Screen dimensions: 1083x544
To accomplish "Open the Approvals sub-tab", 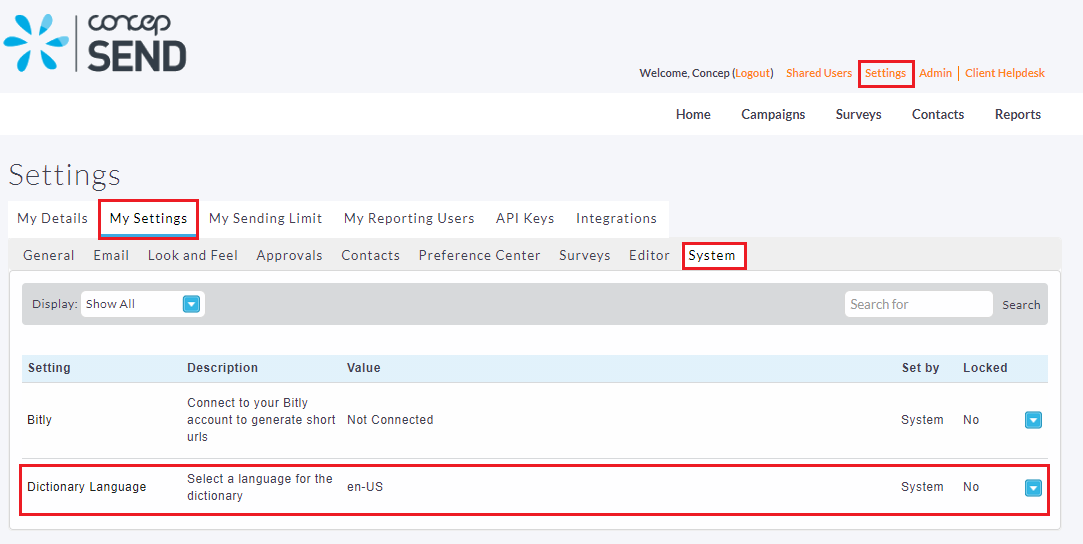I will pyautogui.click(x=289, y=255).
